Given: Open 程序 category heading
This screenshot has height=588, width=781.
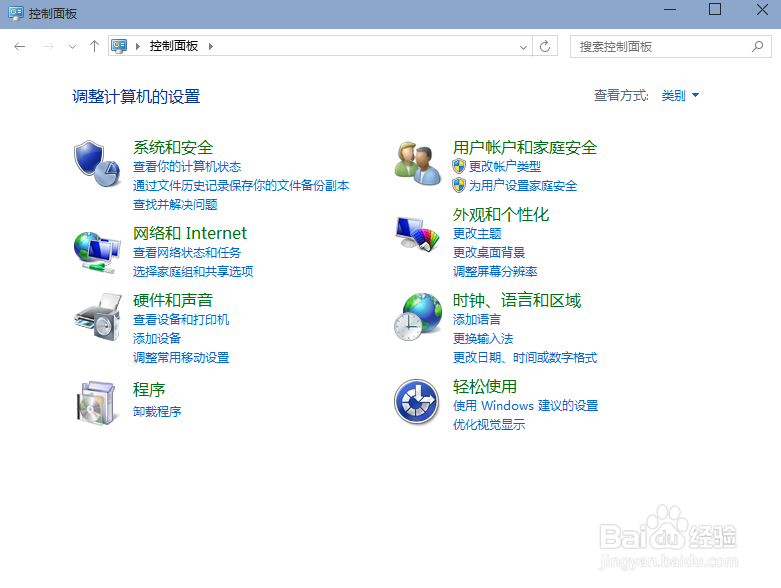Looking at the screenshot, I should (x=149, y=389).
